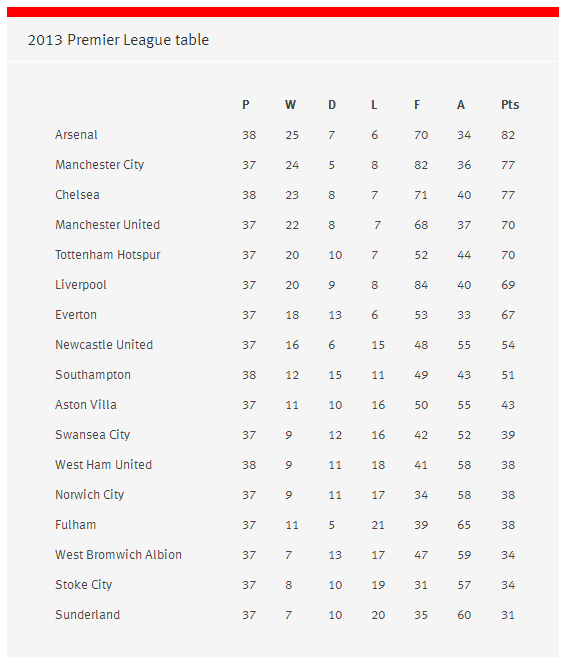
Task: Click the Sunderland team name
Action: pos(88,615)
